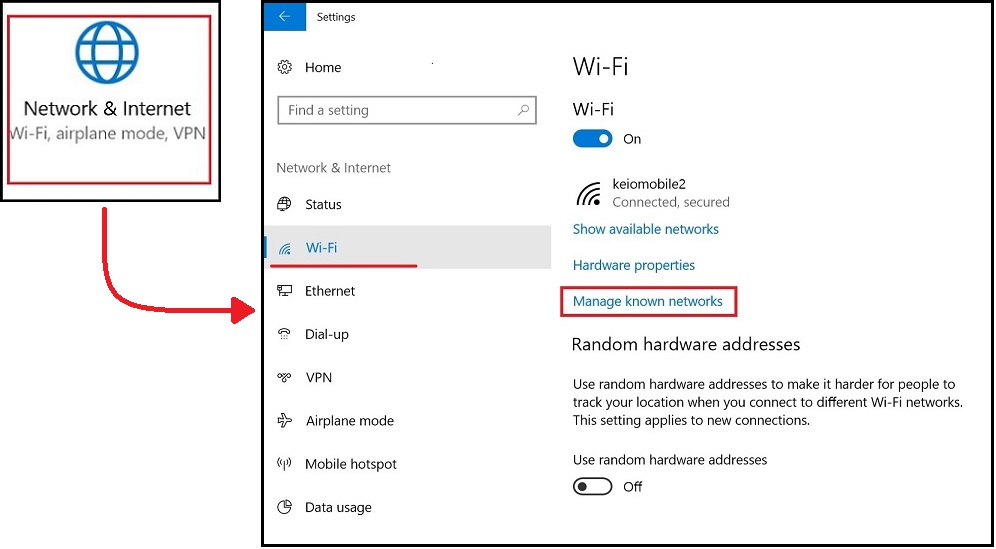This screenshot has width=996, height=549.
Task: Select the Wi-Fi sidebar item
Action: (321, 248)
